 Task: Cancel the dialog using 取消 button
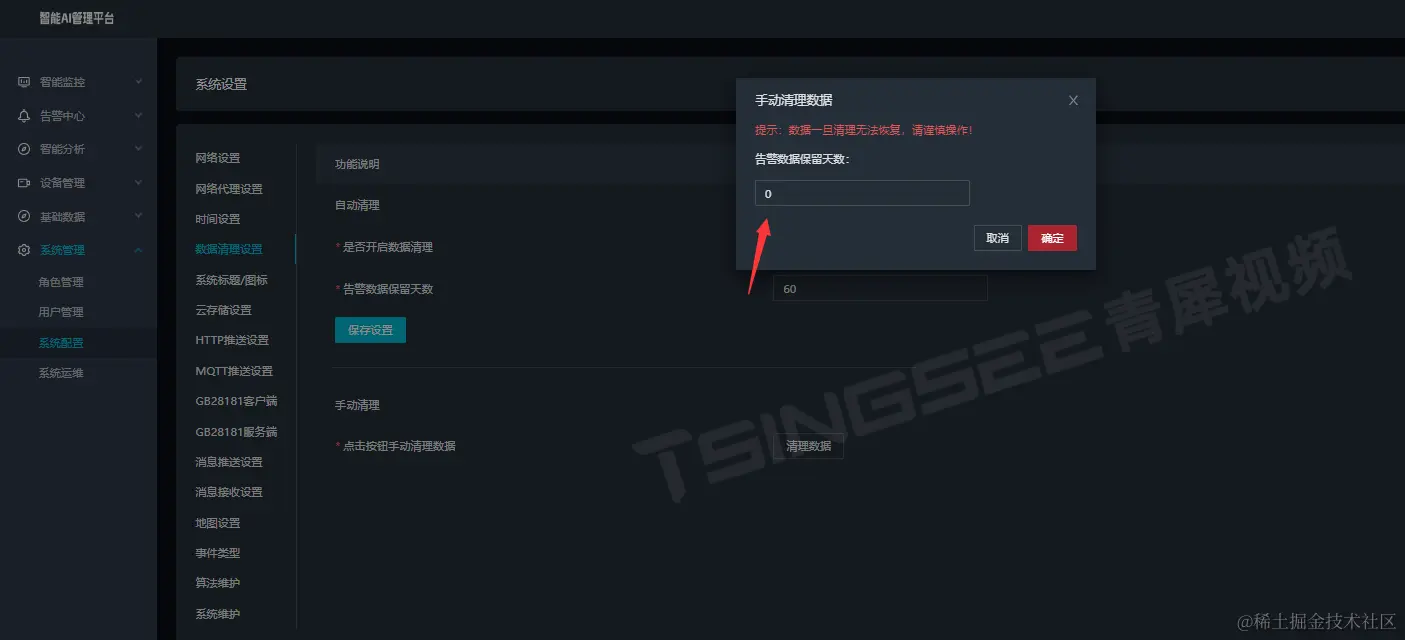pos(998,238)
